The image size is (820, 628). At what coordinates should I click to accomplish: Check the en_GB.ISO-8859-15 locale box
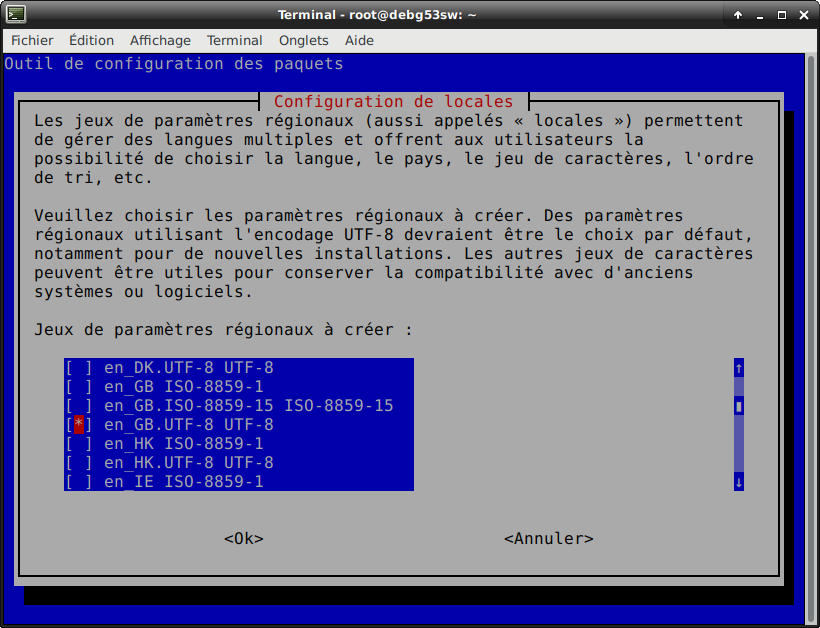(x=78, y=406)
